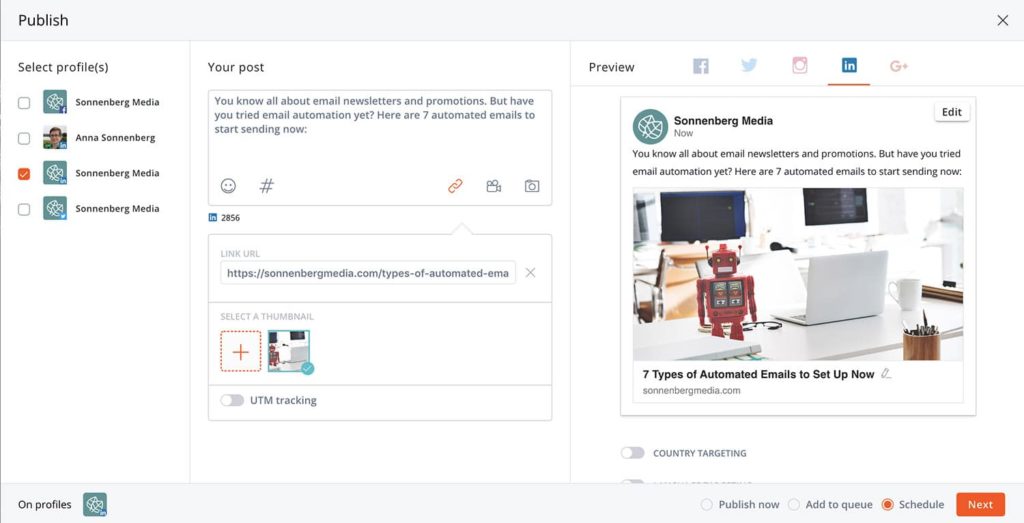Click pencil icon beside preview article title
Image resolution: width=1024 pixels, height=523 pixels.
tap(886, 374)
